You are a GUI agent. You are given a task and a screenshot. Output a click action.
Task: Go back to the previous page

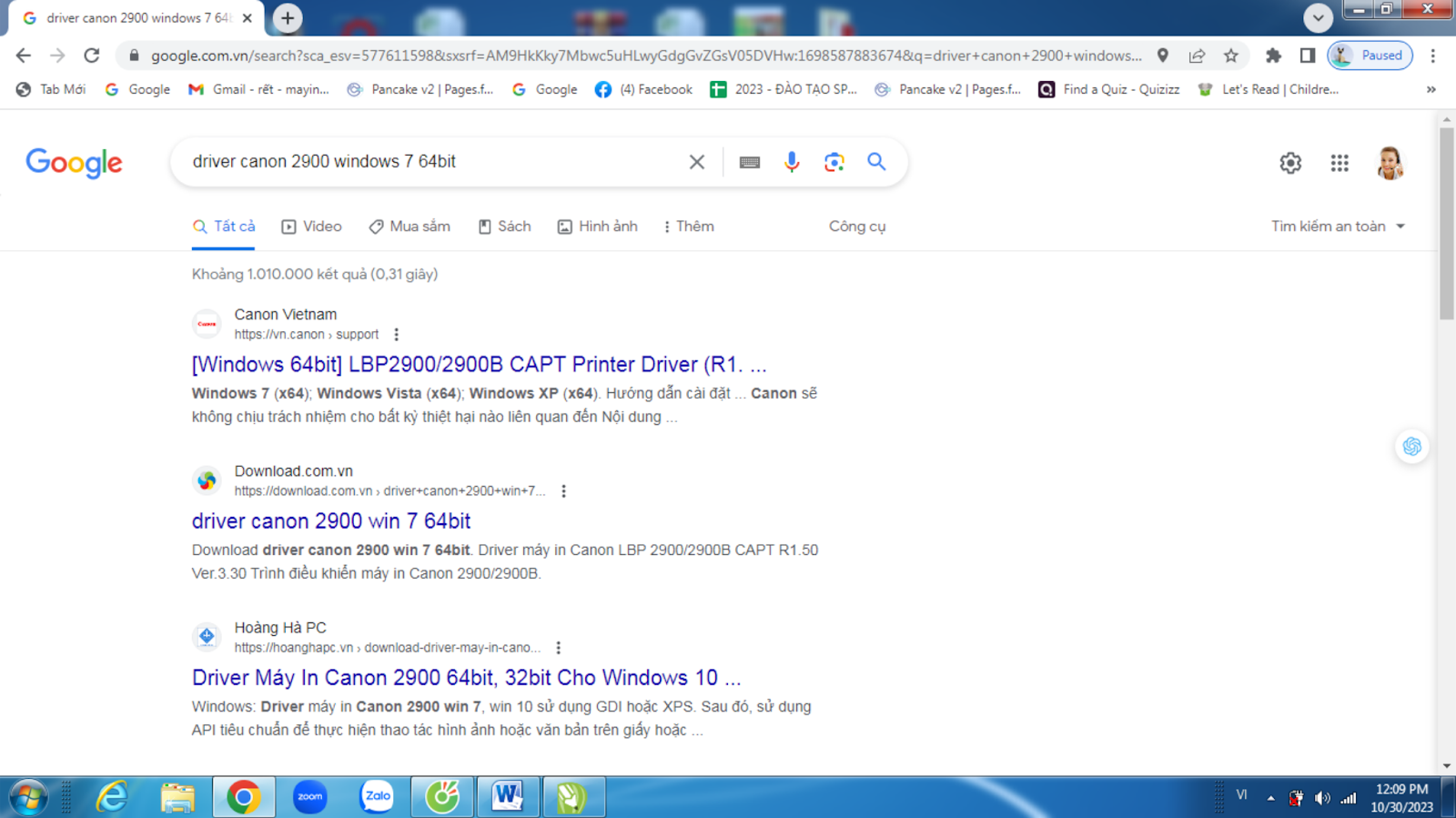24,56
